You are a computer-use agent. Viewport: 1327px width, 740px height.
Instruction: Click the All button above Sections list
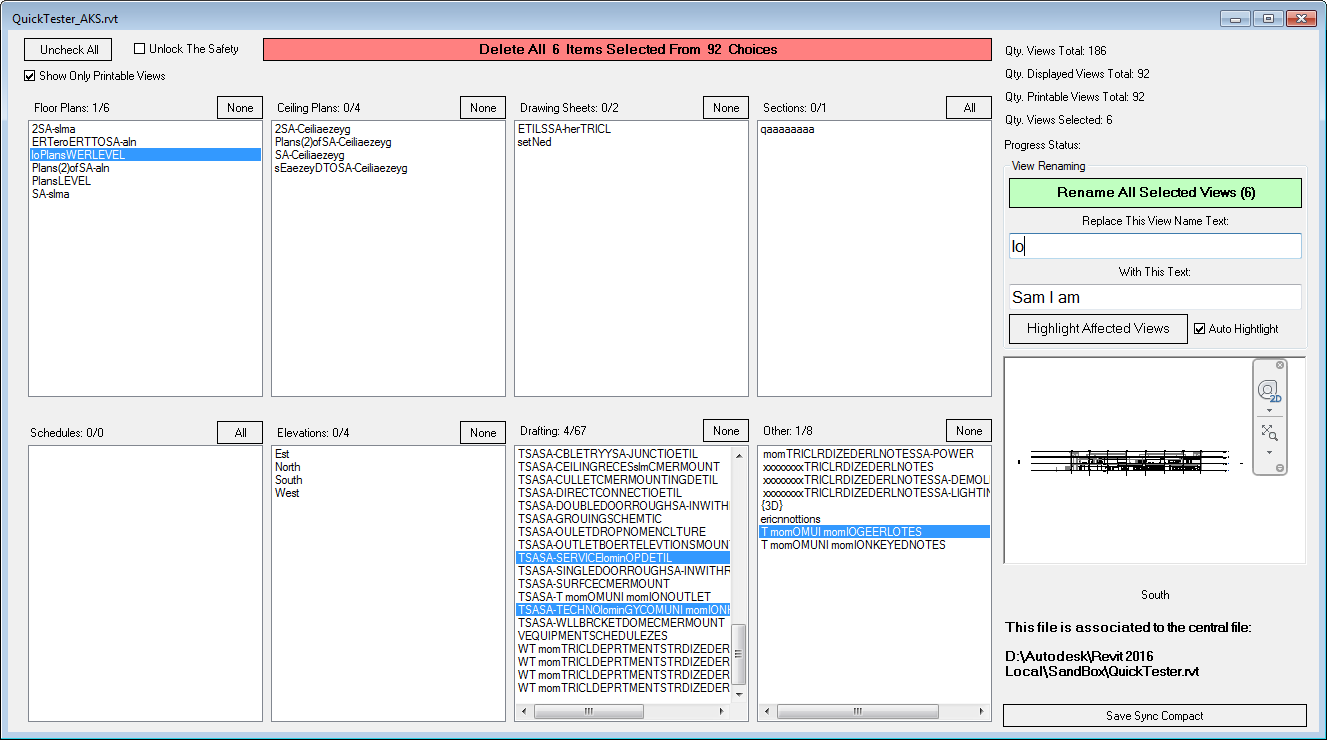[968, 107]
